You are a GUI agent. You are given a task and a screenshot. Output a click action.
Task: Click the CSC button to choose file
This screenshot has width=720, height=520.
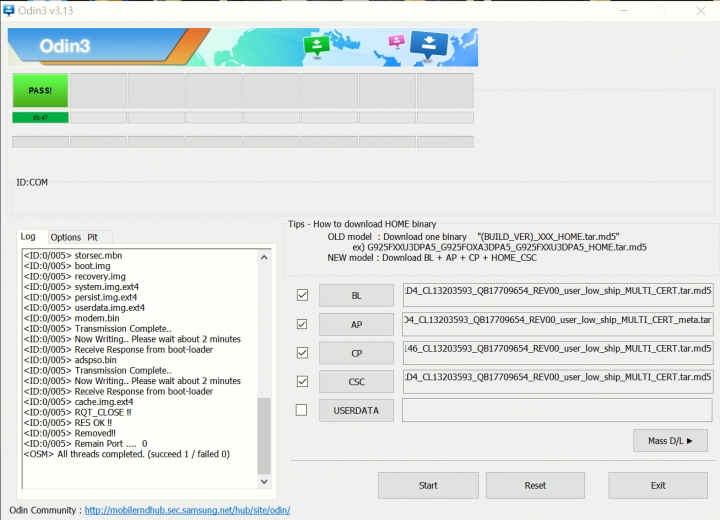(356, 382)
